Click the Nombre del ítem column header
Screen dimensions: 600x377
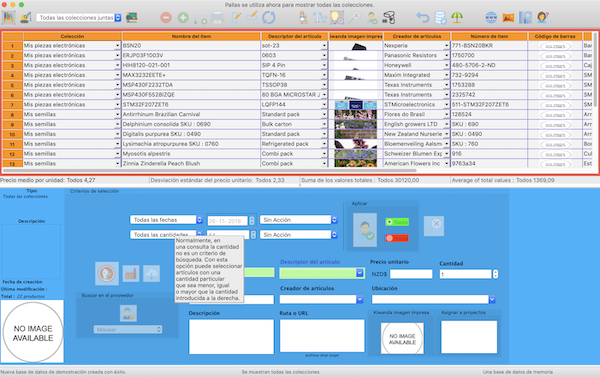(x=191, y=36)
